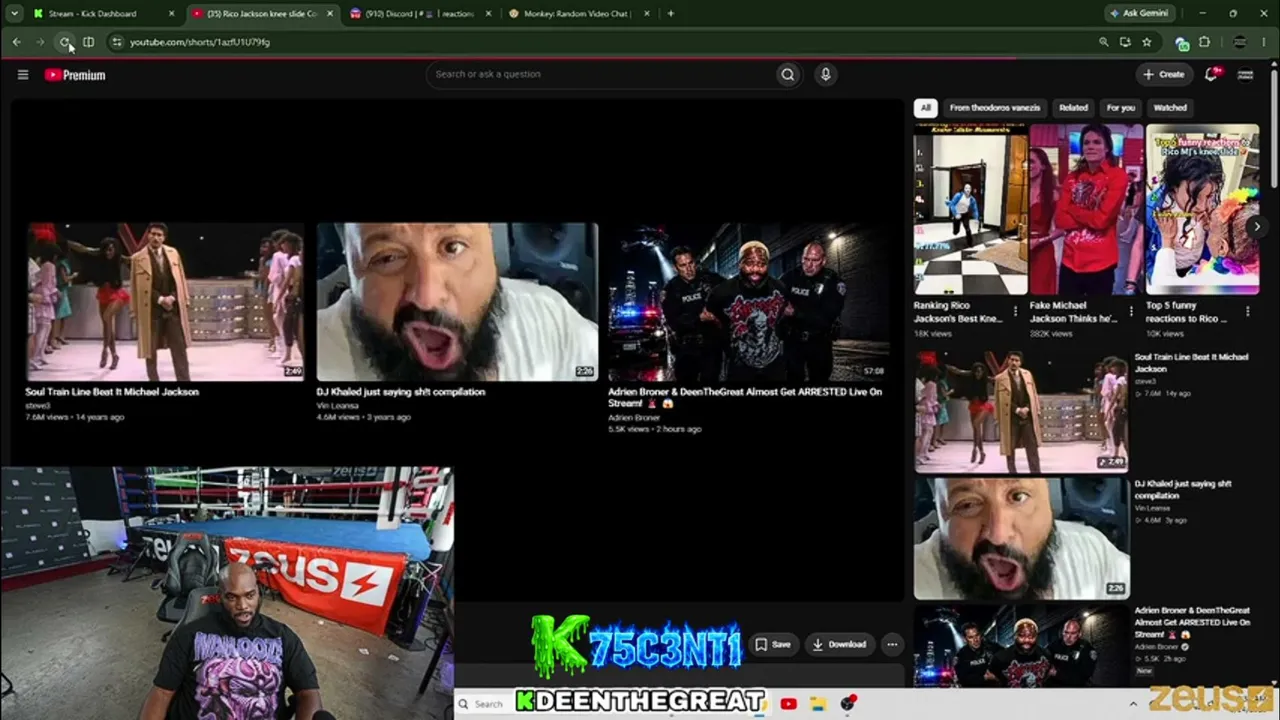
Task: Switch to Monkey Random Video Chat tab
Action: (578, 14)
